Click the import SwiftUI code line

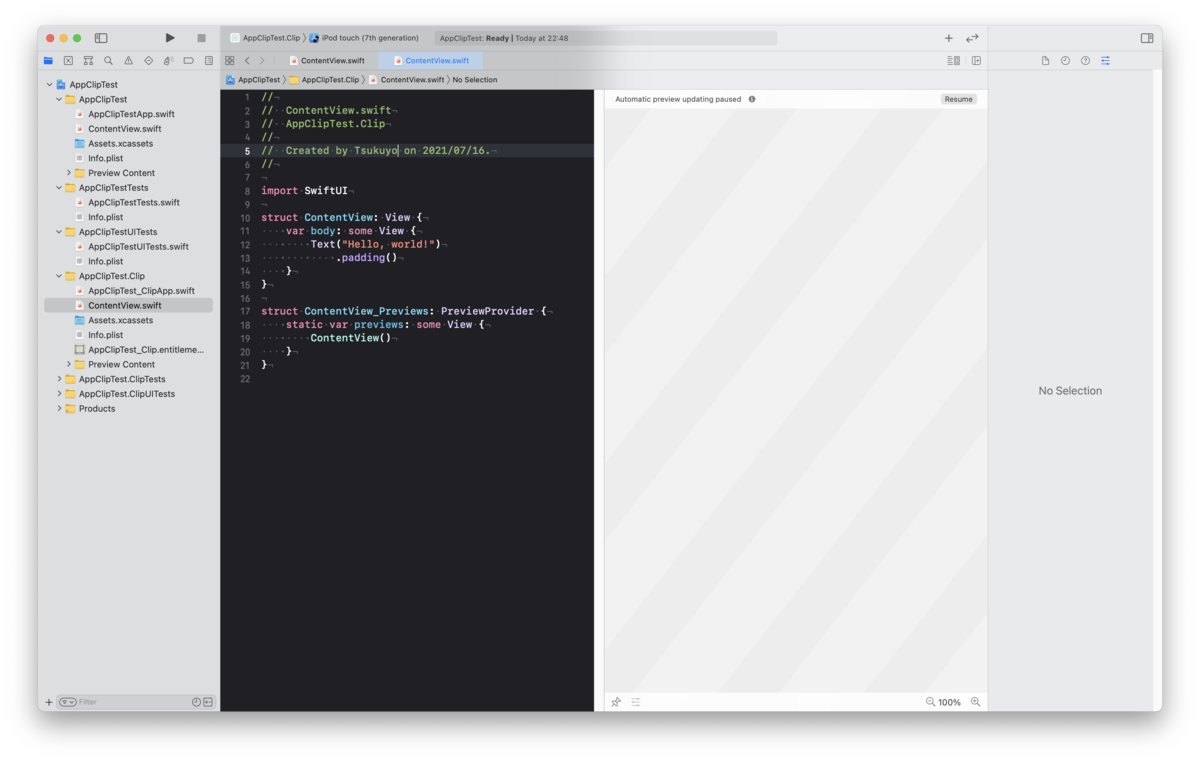pos(304,191)
